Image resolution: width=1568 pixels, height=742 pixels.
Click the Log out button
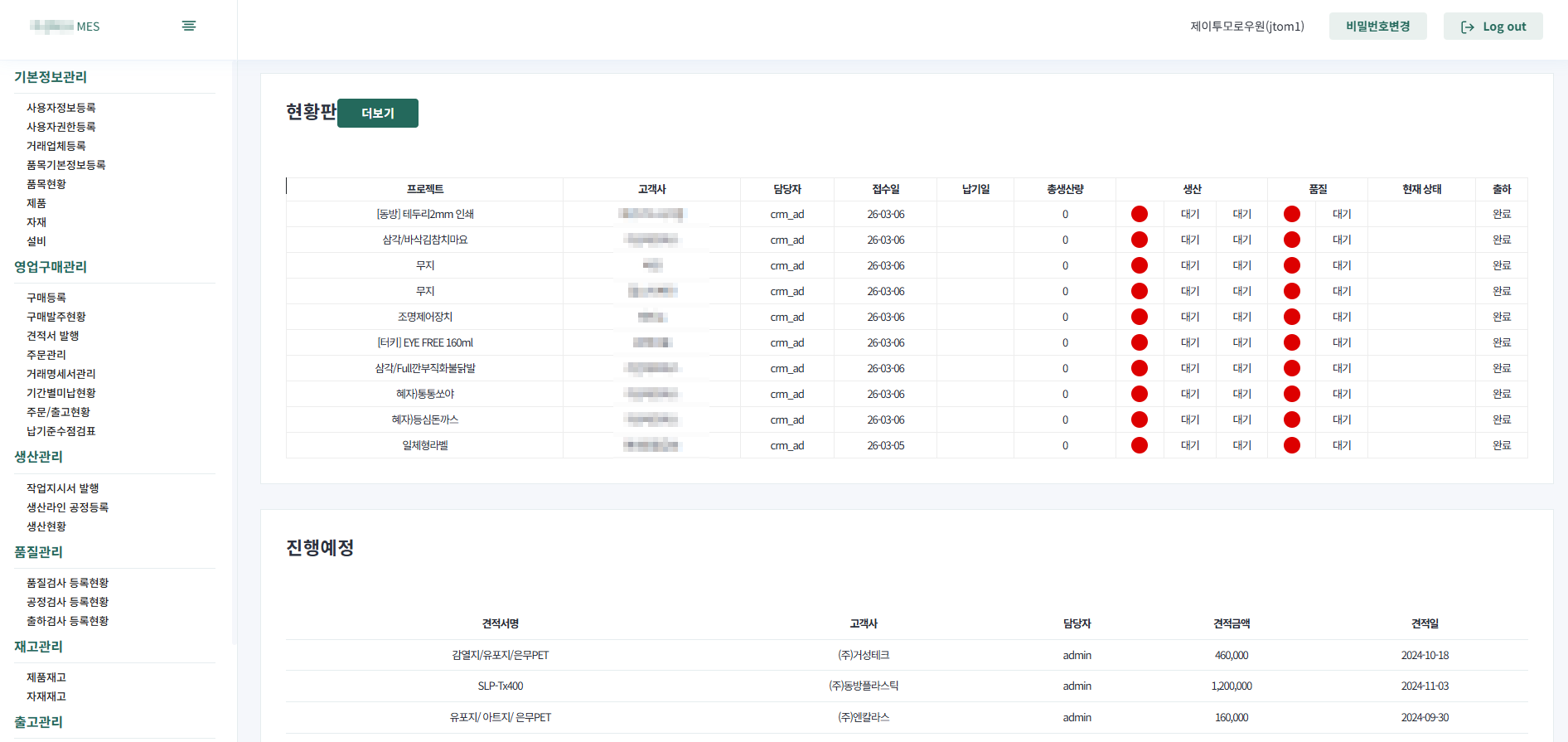click(1493, 27)
